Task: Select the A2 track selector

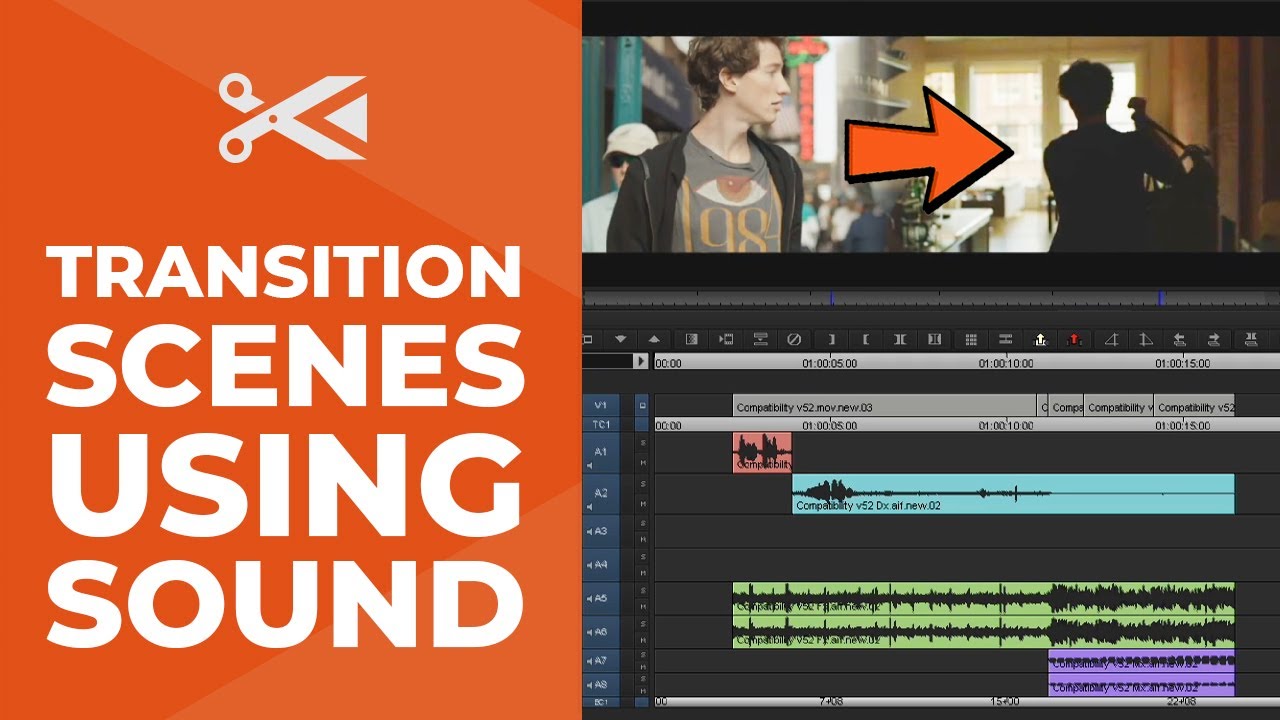Action: pos(600,493)
